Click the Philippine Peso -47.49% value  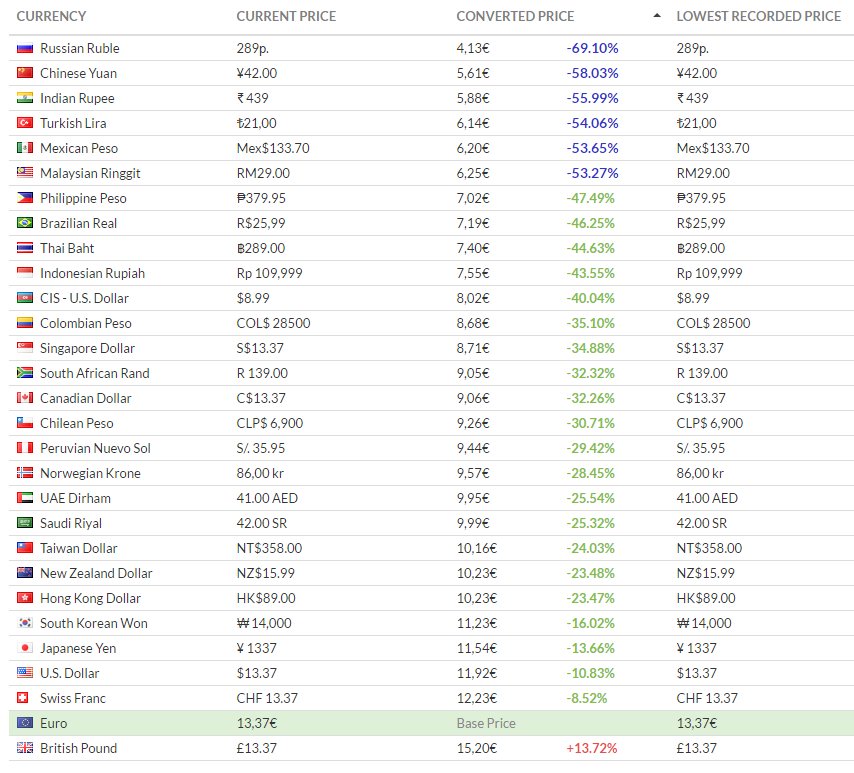(590, 198)
